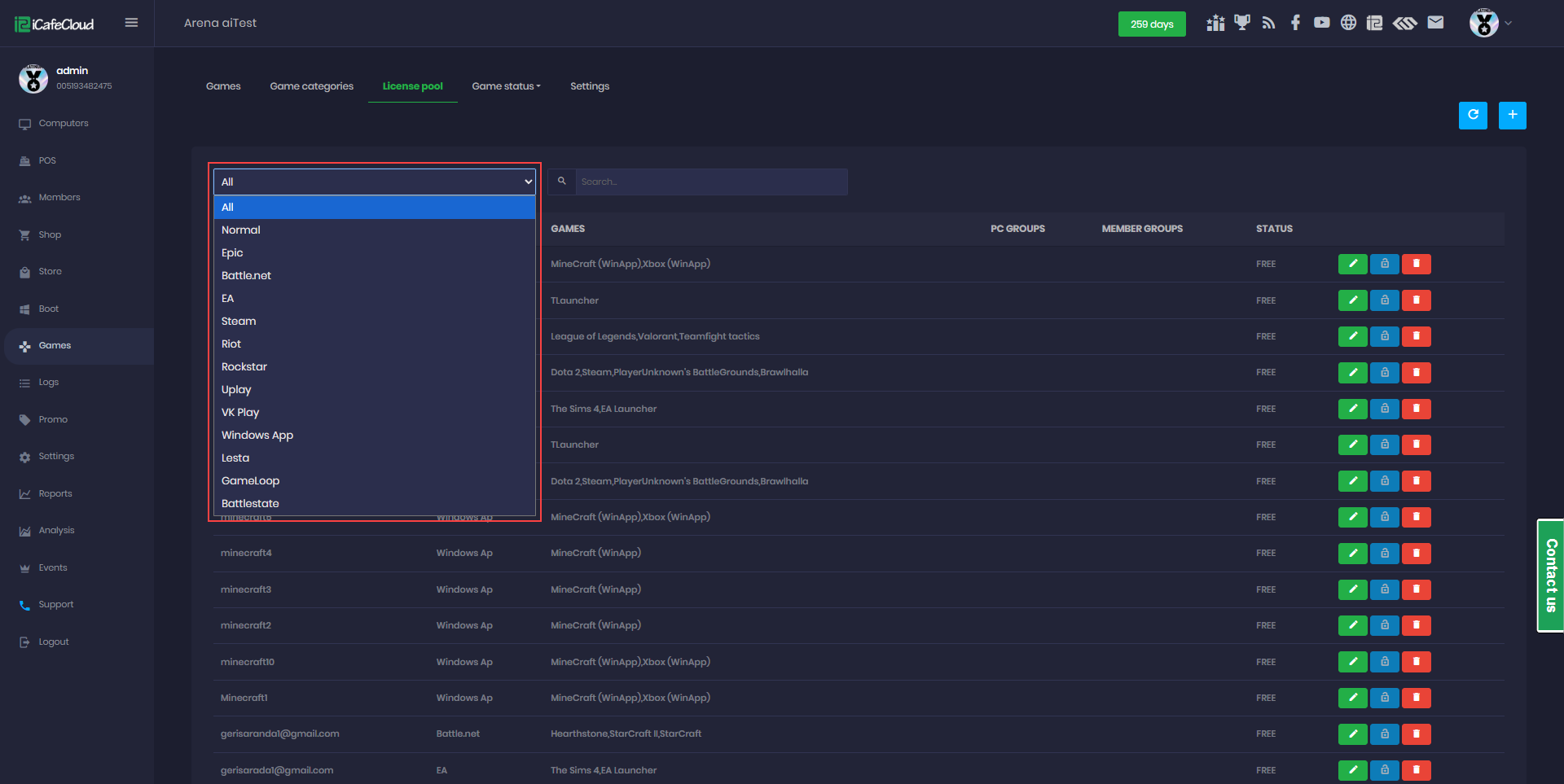Click into the Search input field
This screenshot has width=1564, height=784.
point(710,182)
